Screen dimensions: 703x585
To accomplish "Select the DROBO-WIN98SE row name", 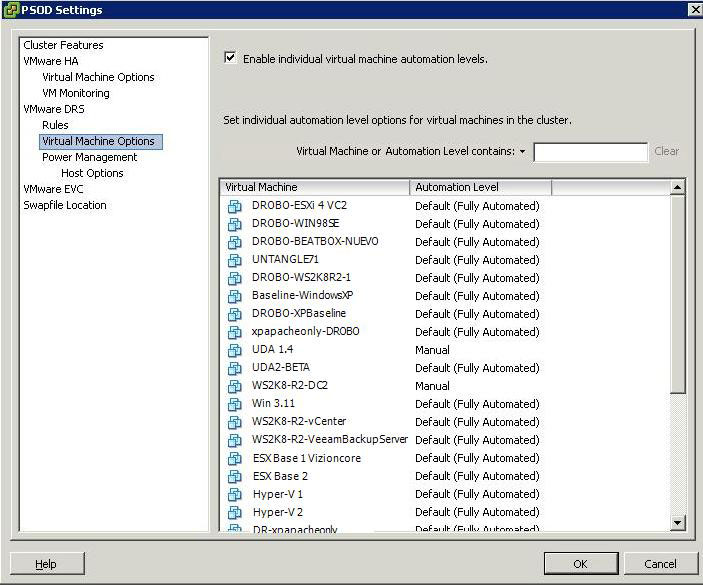I will pyautogui.click(x=295, y=223).
